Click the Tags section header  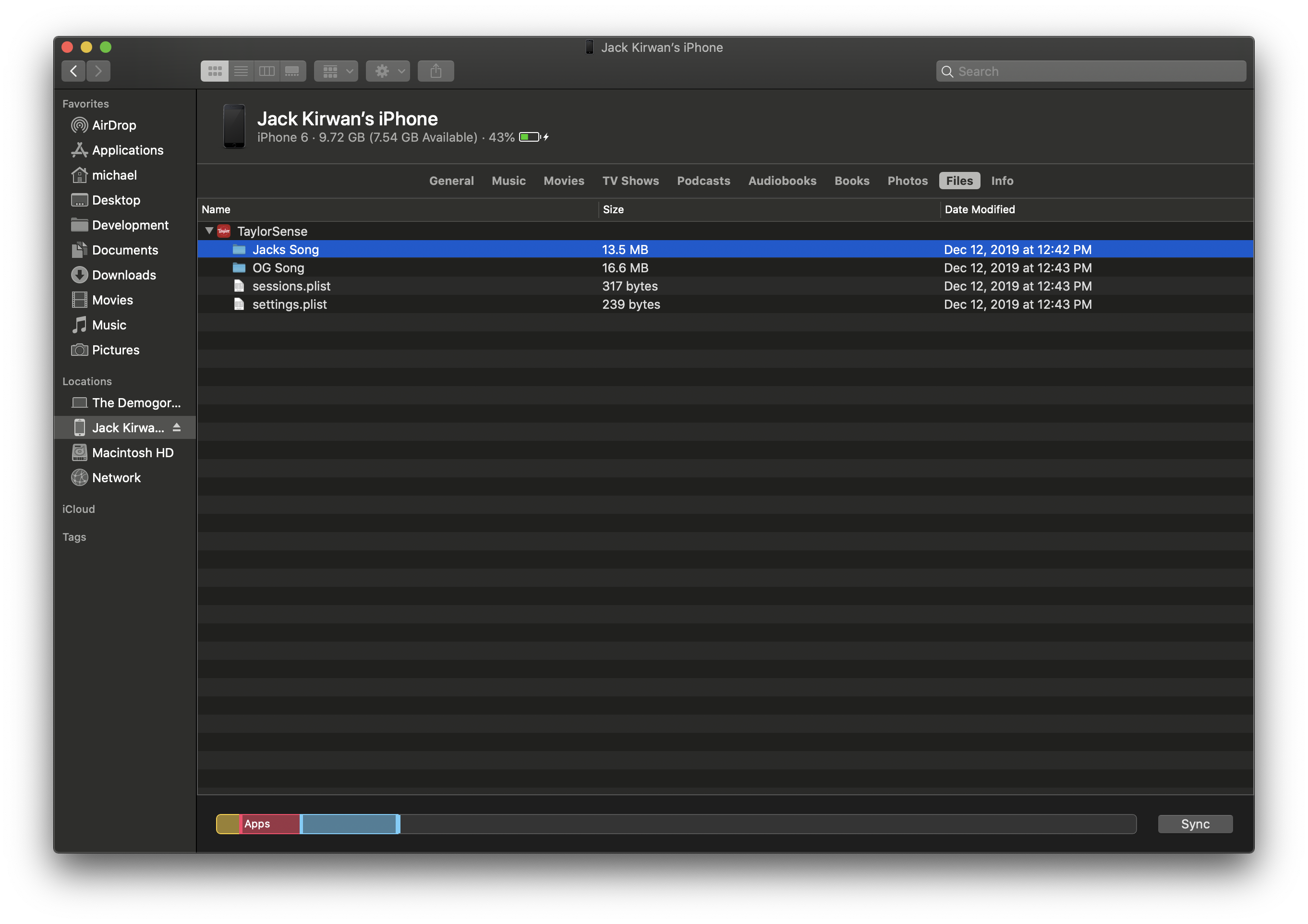[x=74, y=537]
